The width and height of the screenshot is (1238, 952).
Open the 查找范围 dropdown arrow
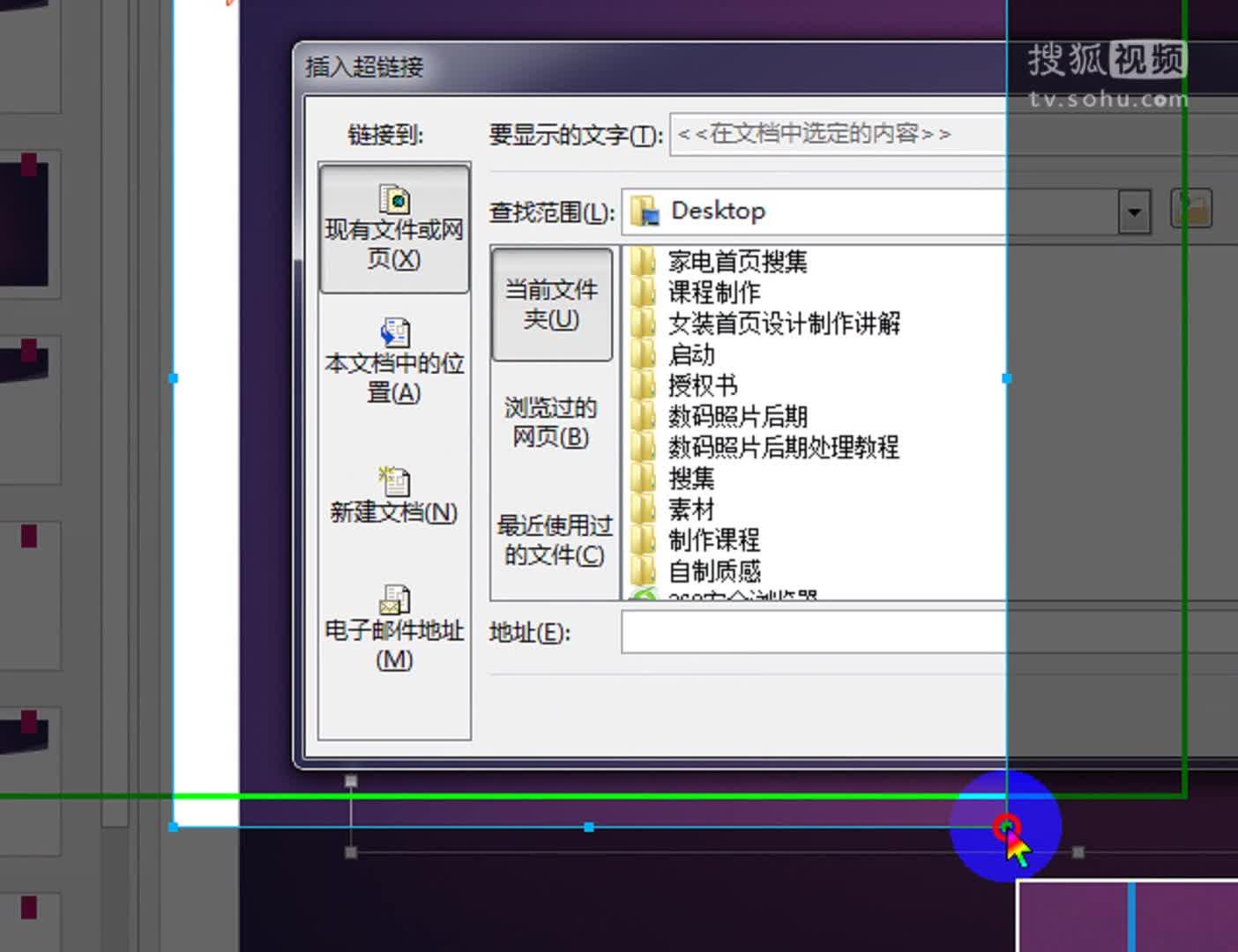(x=1134, y=212)
